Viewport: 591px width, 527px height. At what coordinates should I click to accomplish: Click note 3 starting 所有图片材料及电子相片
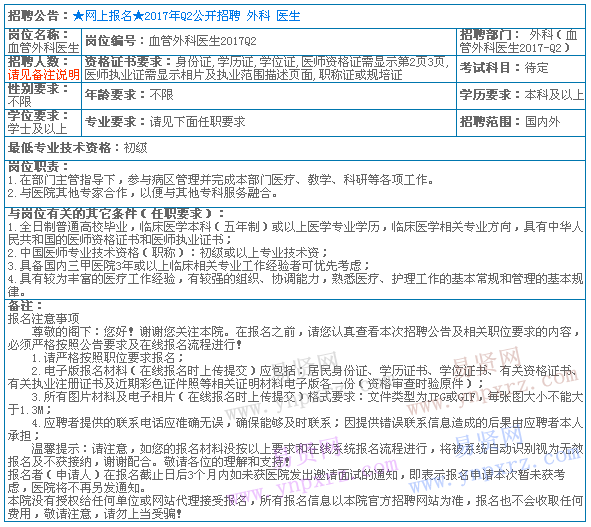coord(295,403)
